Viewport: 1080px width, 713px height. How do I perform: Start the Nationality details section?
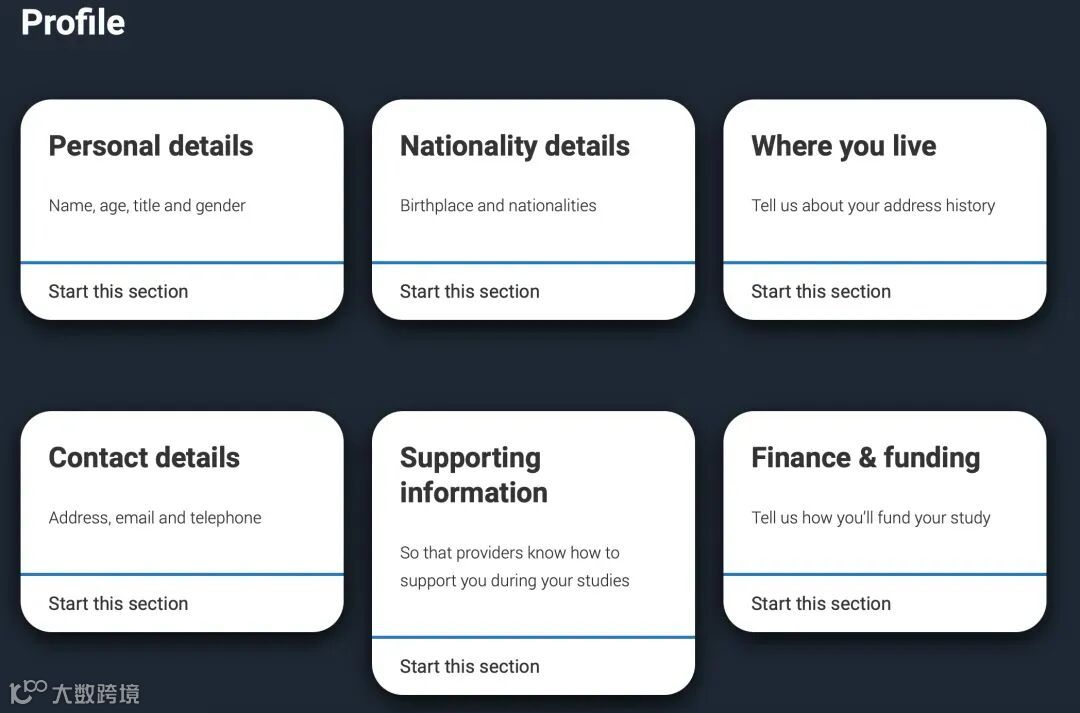click(x=469, y=292)
